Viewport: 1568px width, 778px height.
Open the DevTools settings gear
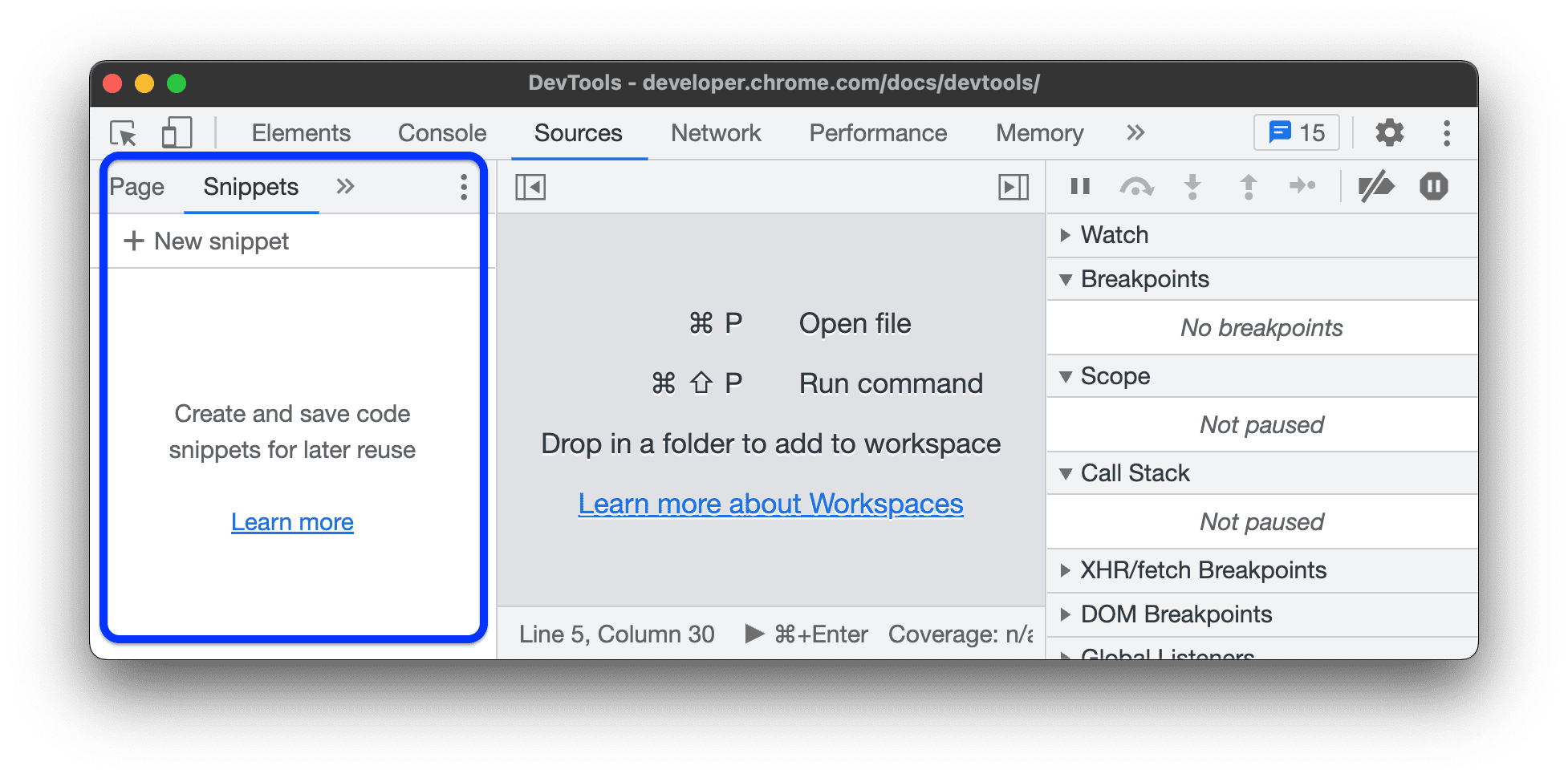(1389, 133)
